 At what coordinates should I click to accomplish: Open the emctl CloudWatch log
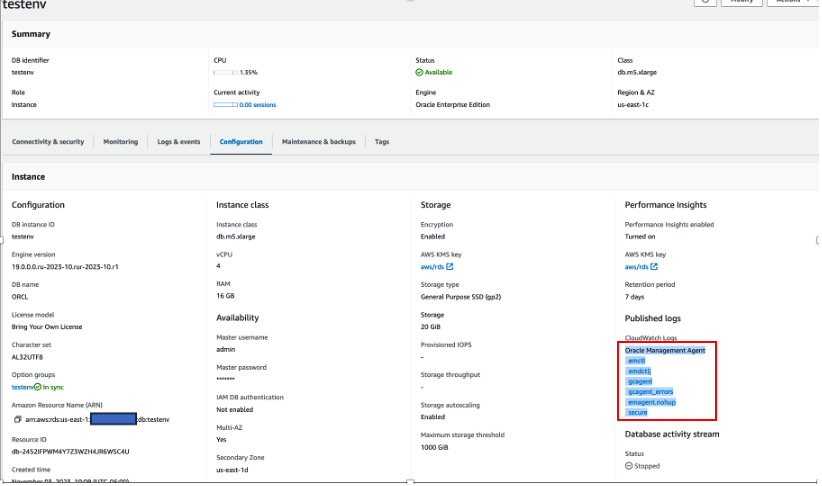pyautogui.click(x=636, y=361)
